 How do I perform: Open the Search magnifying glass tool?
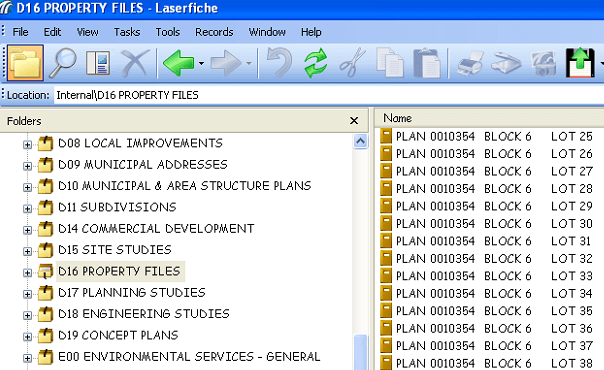click(62, 63)
